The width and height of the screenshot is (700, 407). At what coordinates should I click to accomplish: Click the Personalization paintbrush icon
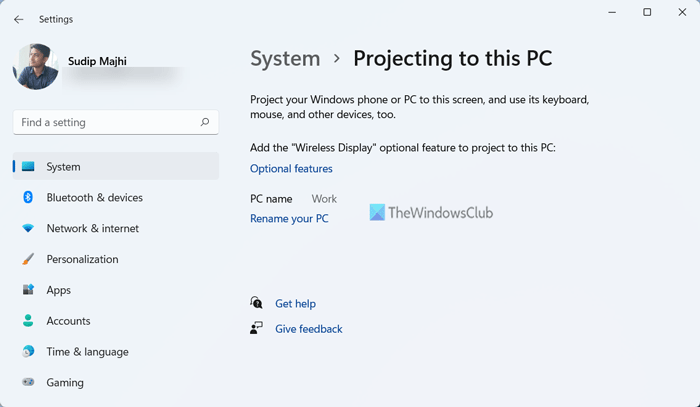(x=28, y=259)
